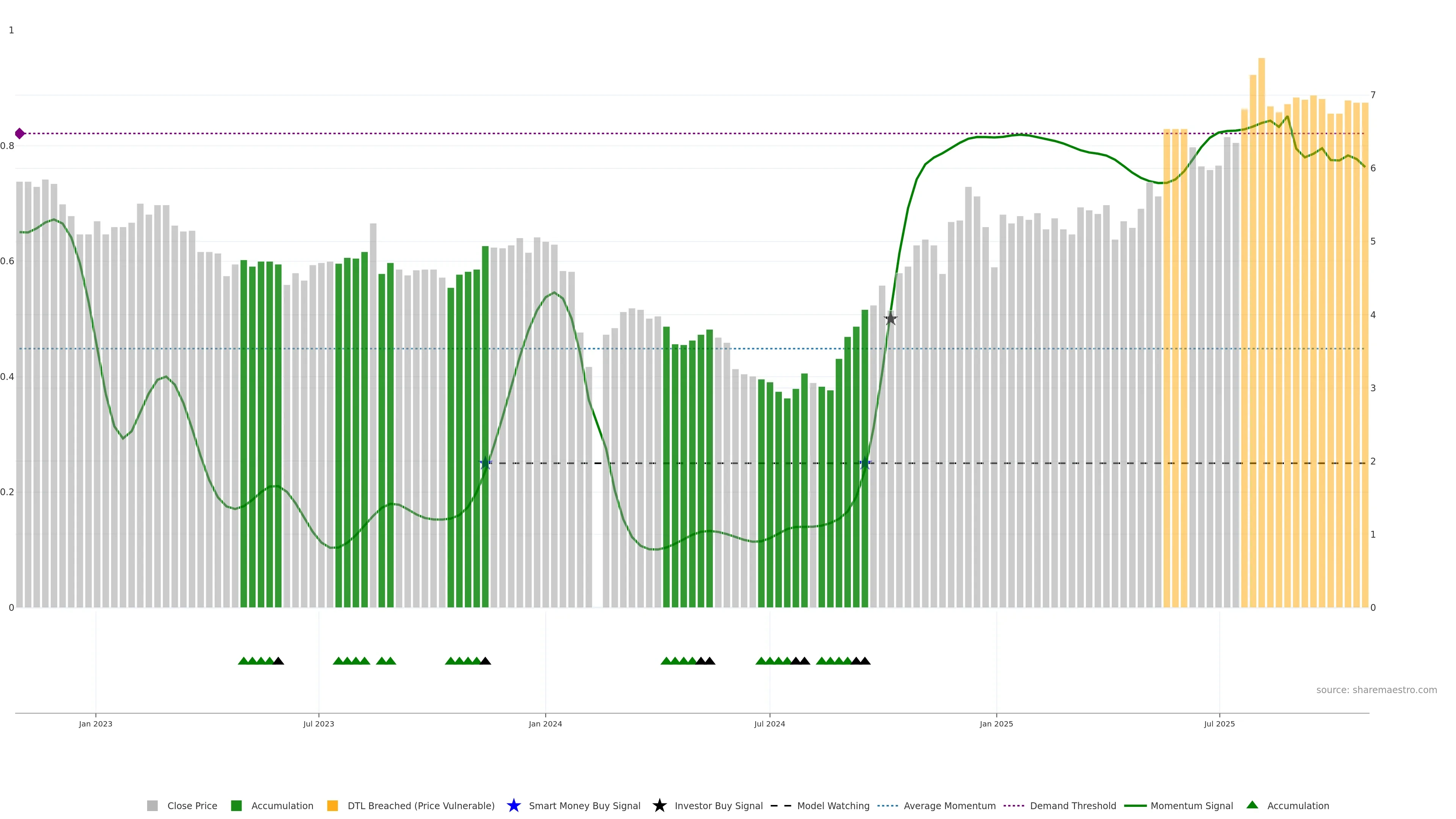1456x819 pixels.
Task: Click the Investor Buy Signal star on chart
Action: (x=890, y=319)
